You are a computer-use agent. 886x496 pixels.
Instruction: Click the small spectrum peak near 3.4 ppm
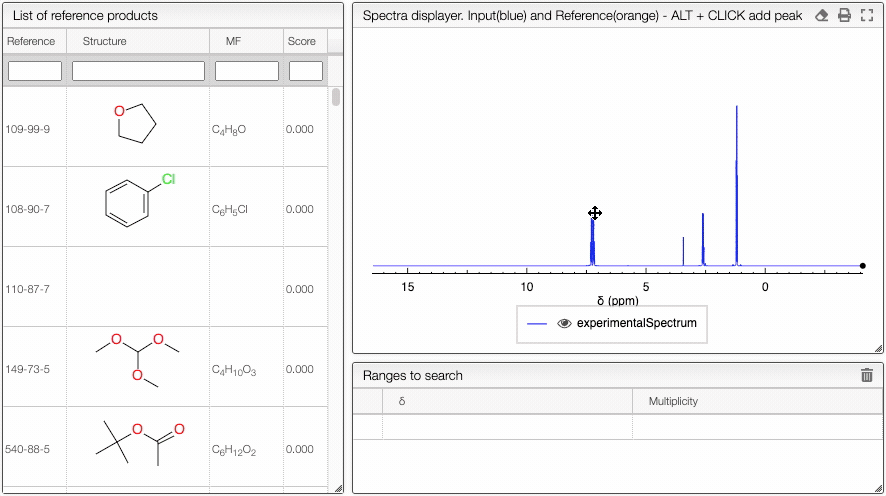[683, 251]
